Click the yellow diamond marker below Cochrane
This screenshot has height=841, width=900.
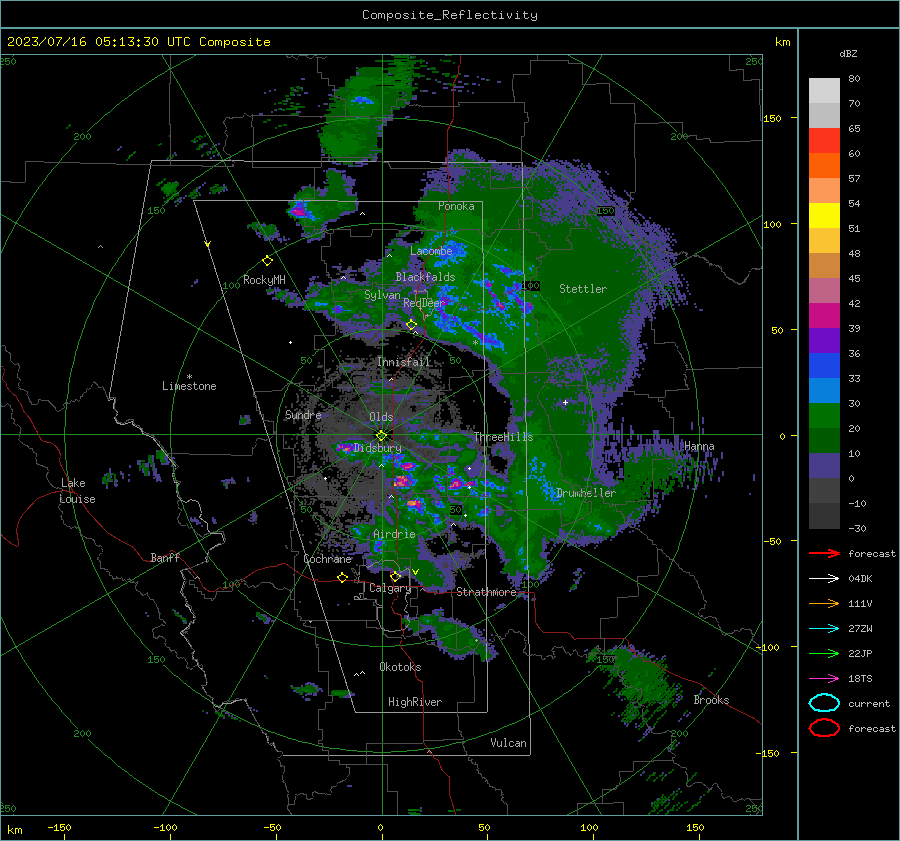[x=342, y=577]
